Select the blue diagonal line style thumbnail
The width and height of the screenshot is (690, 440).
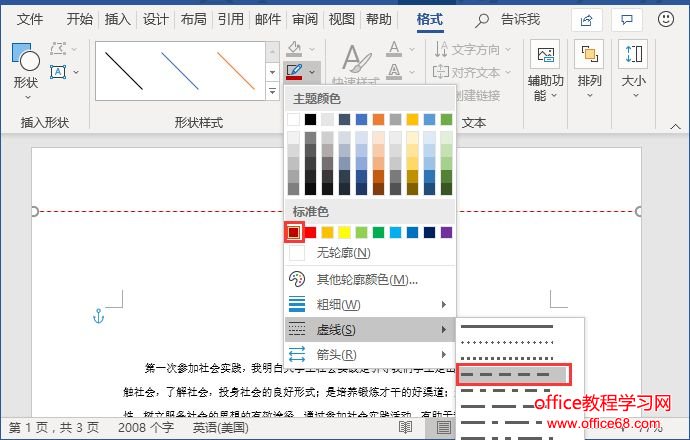180,70
